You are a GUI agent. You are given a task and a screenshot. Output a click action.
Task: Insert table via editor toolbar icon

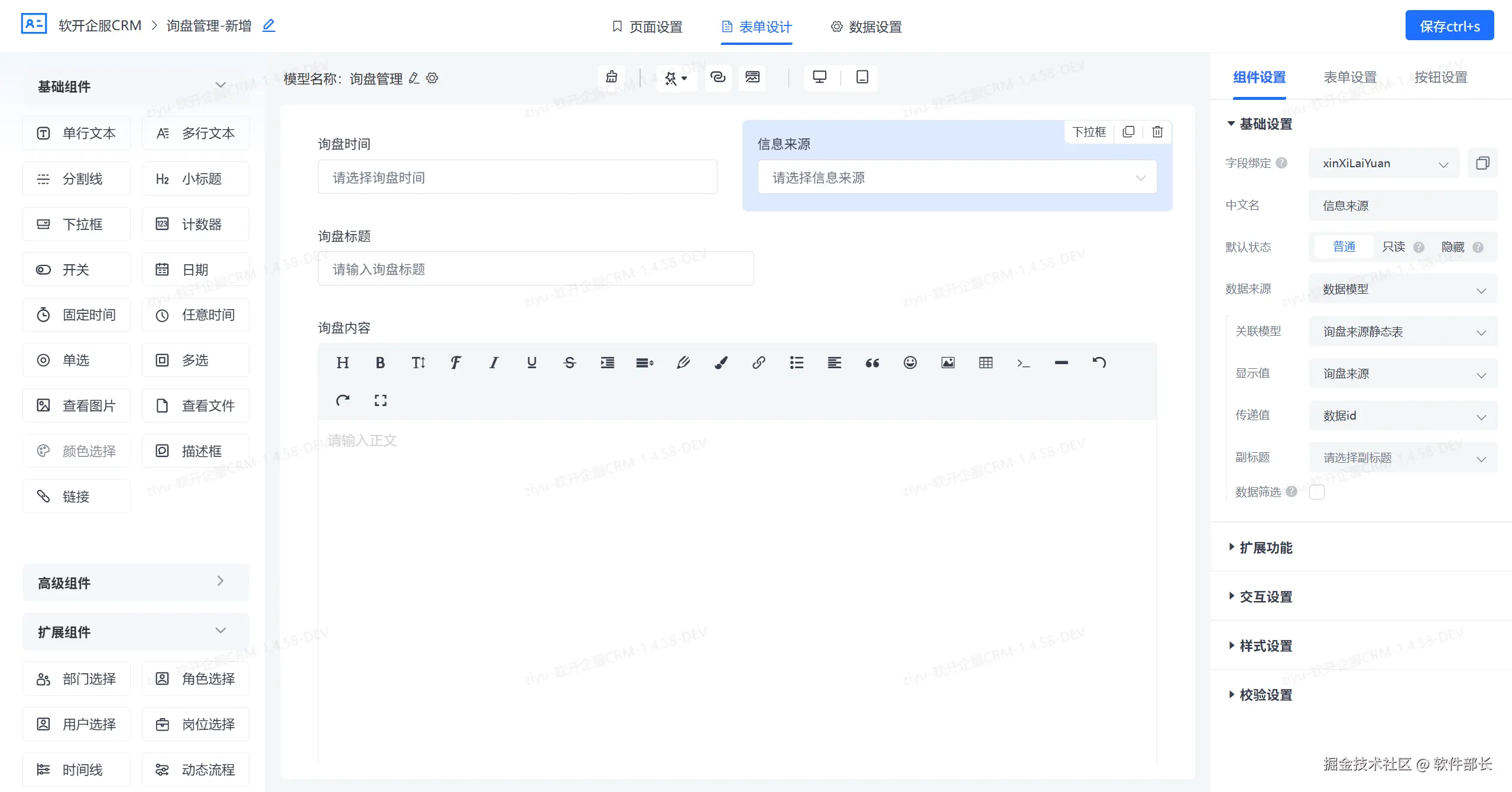pyautogui.click(x=985, y=363)
